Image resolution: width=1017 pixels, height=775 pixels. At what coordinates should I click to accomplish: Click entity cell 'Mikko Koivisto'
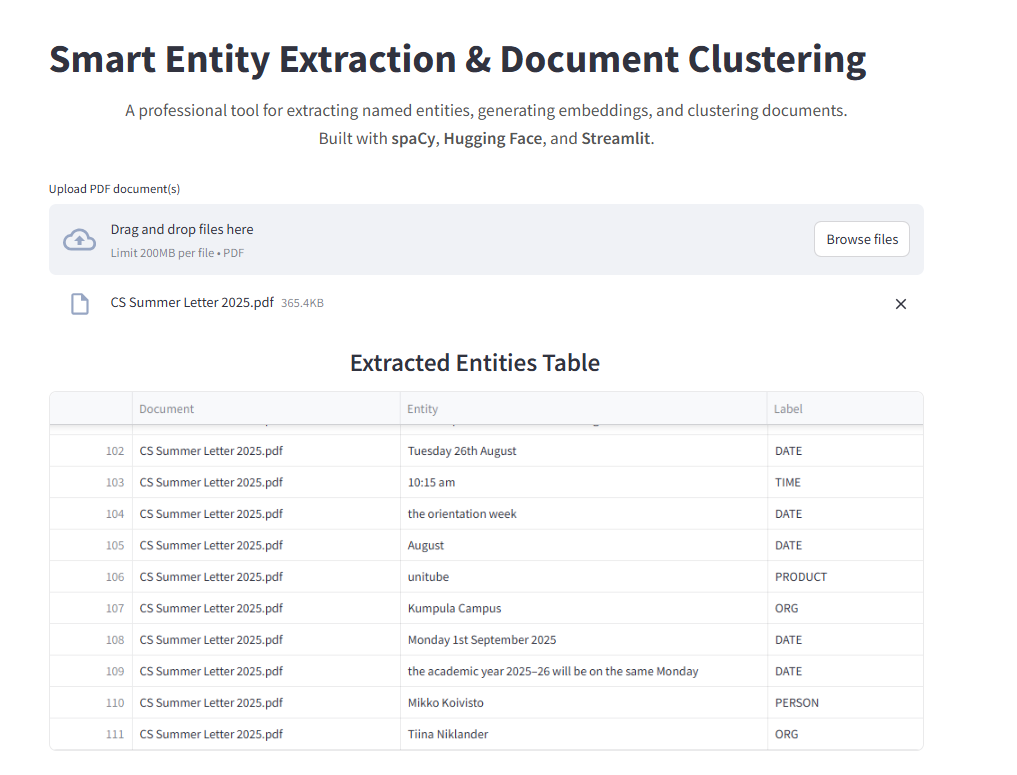pos(583,702)
